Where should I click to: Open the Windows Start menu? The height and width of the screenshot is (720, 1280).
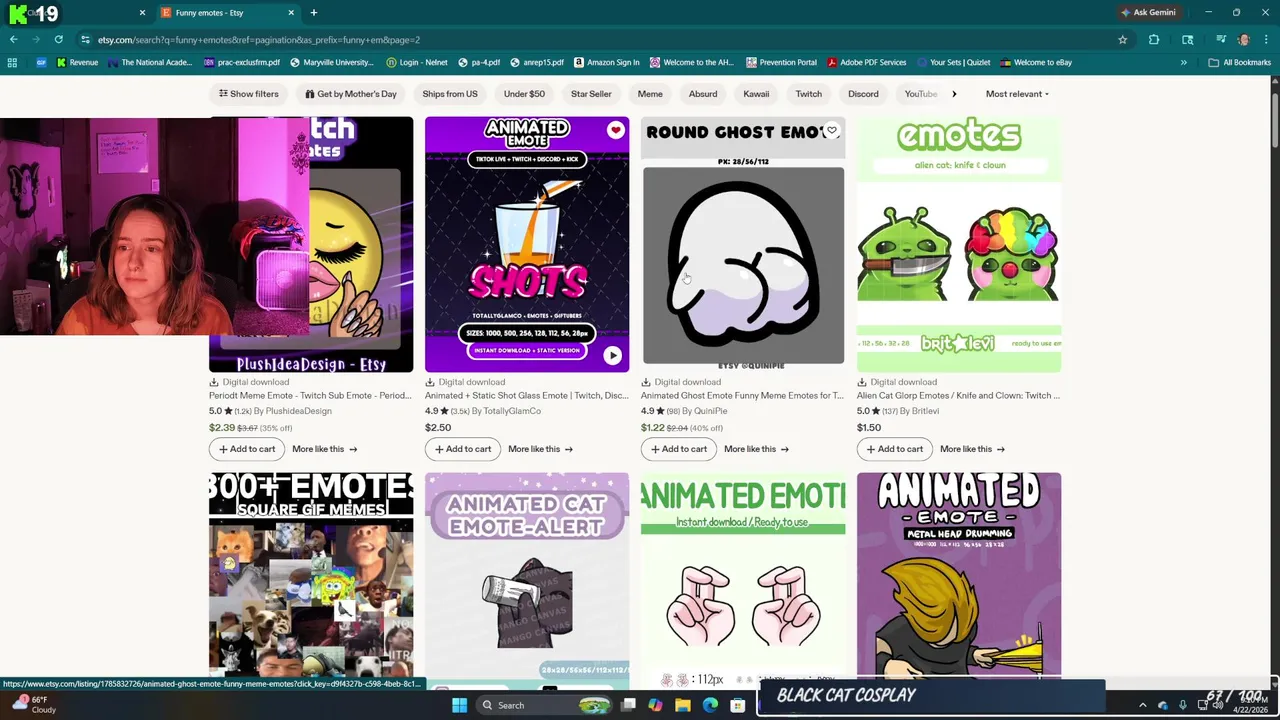coord(459,705)
